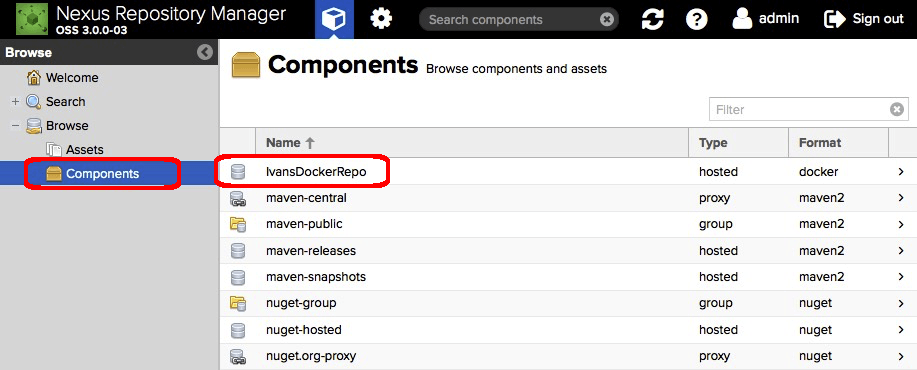Image resolution: width=917 pixels, height=370 pixels.
Task: Open the maven-snapshots repository row
Action: 568,277
